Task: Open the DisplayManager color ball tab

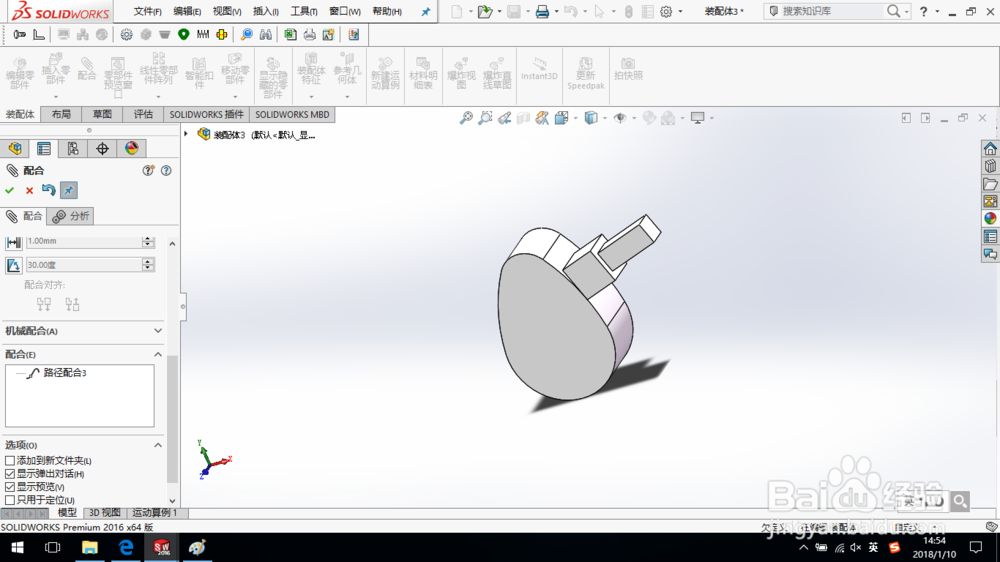Action: (131, 149)
